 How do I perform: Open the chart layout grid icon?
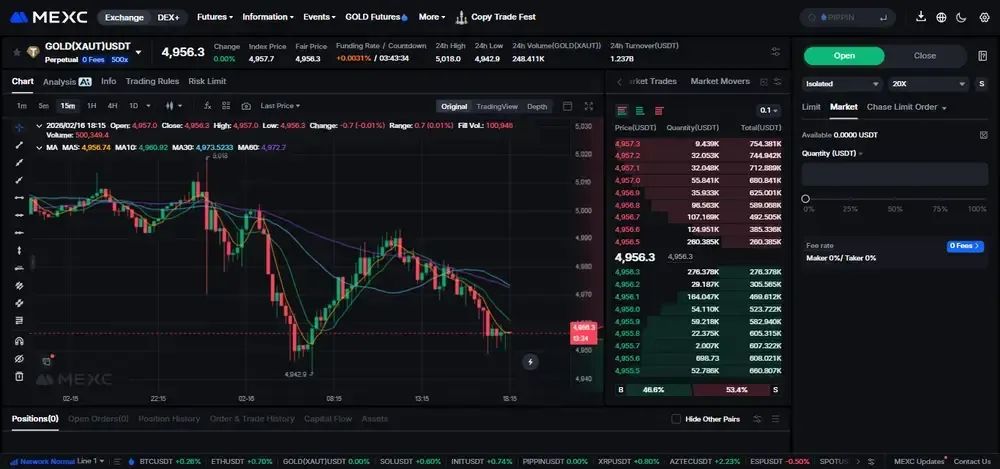pos(226,106)
